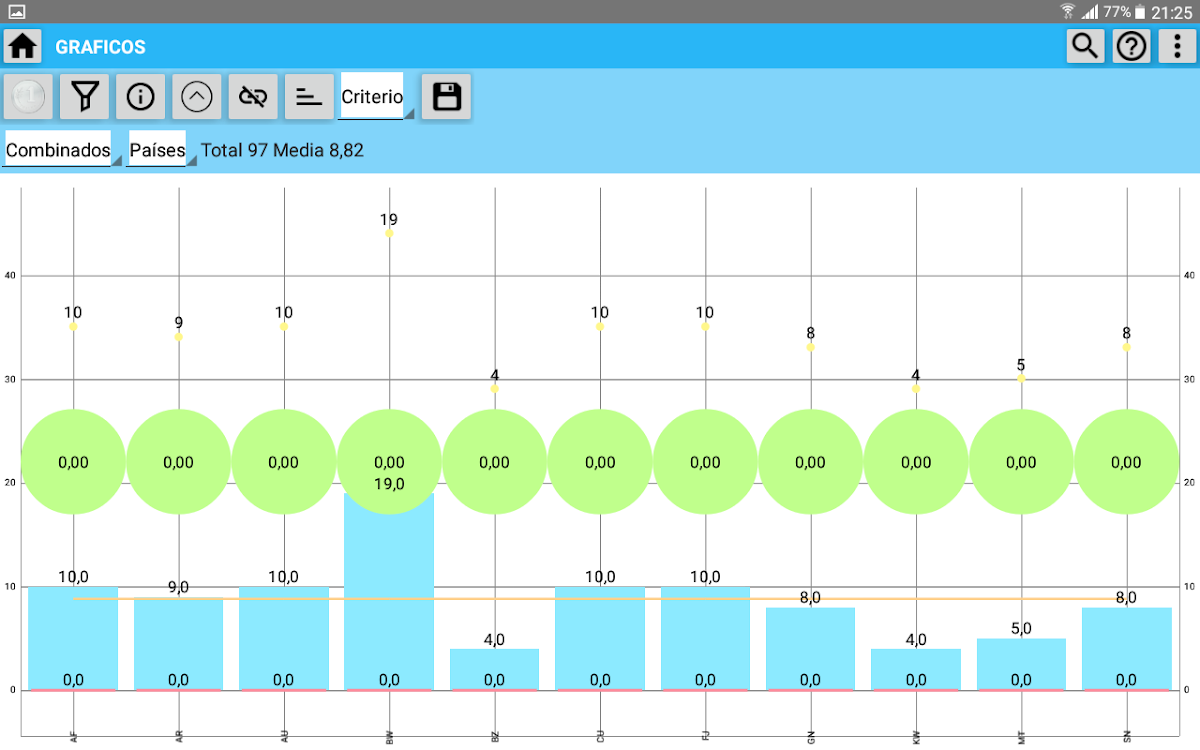This screenshot has width=1200, height=750.
Task: Select the BW bar showing 19,0
Action: pos(389,600)
